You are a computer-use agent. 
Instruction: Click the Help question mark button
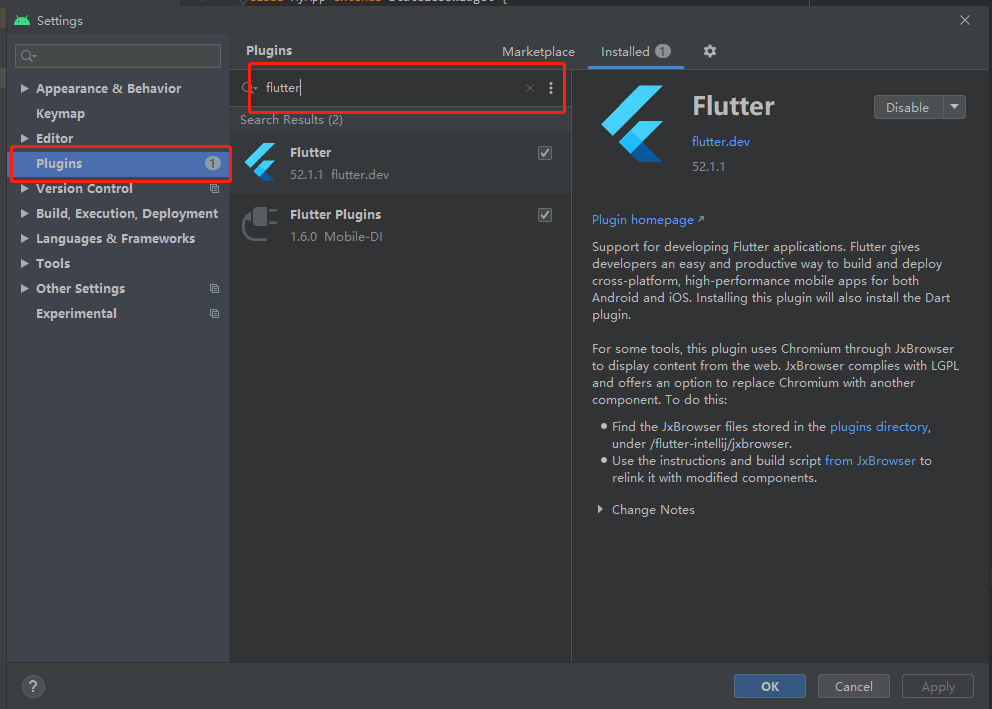(33, 686)
